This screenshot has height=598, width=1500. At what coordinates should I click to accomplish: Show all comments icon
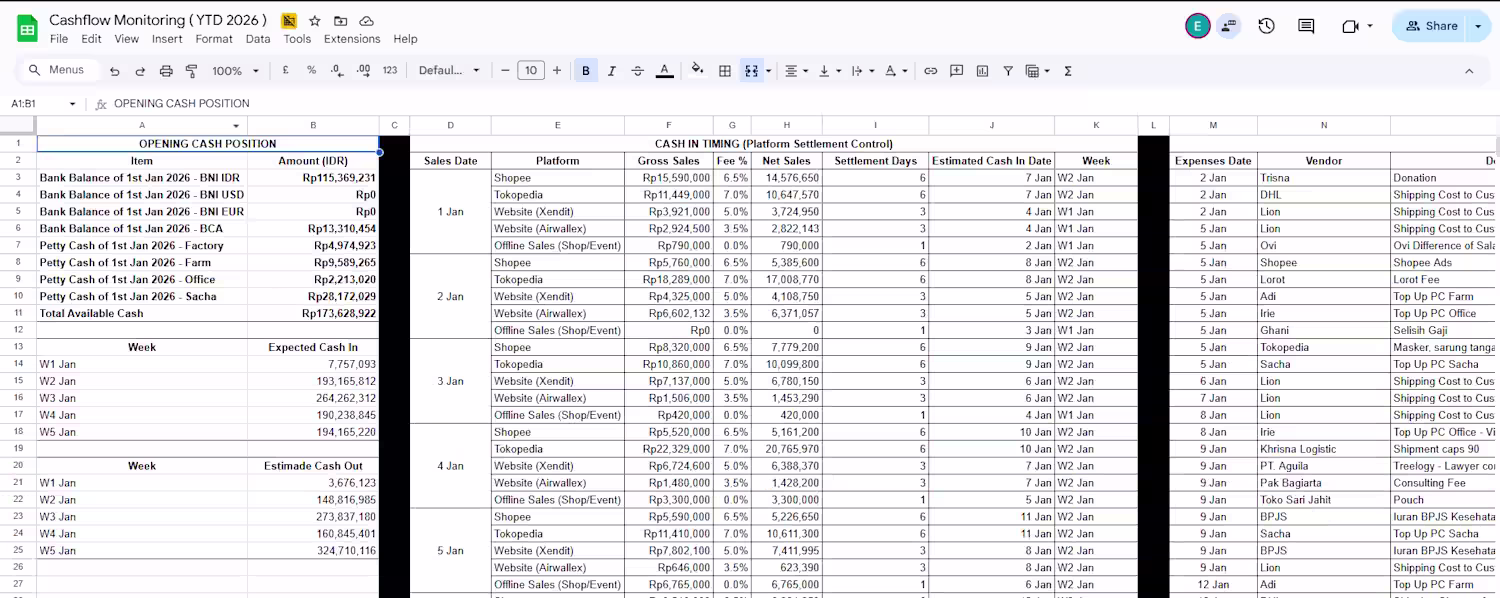pos(1306,26)
